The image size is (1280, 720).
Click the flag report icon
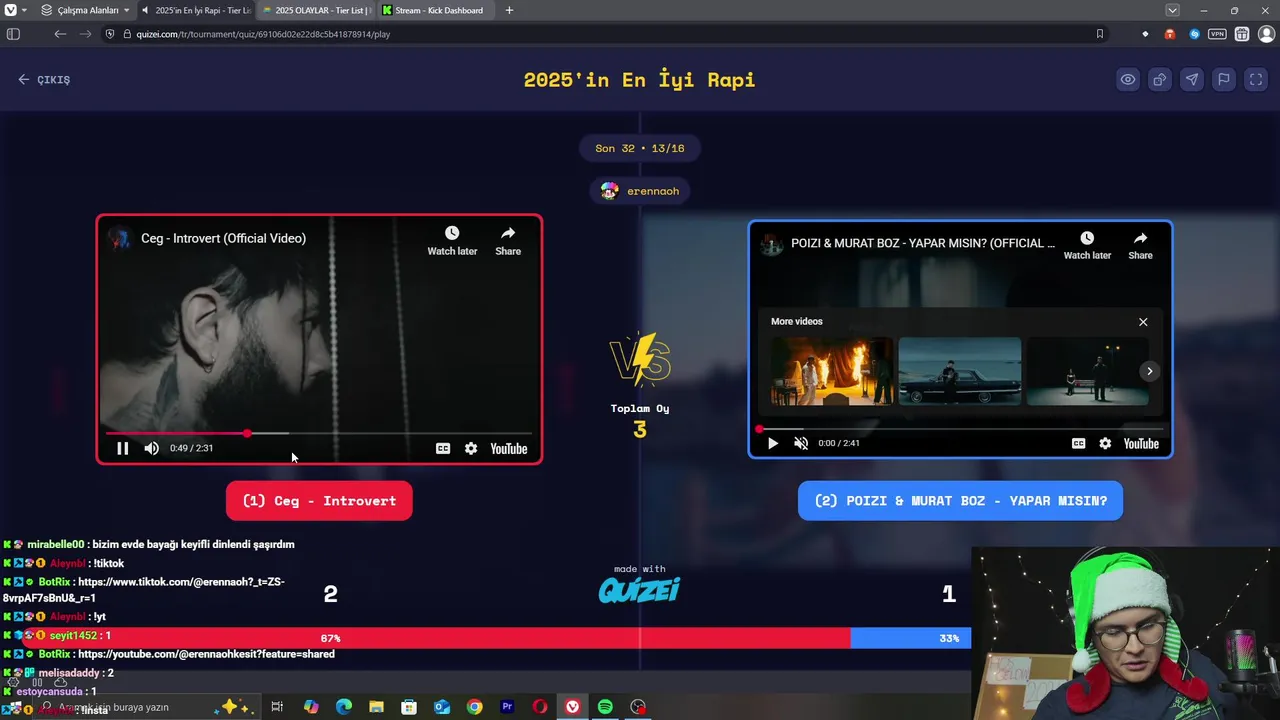pyautogui.click(x=1224, y=80)
